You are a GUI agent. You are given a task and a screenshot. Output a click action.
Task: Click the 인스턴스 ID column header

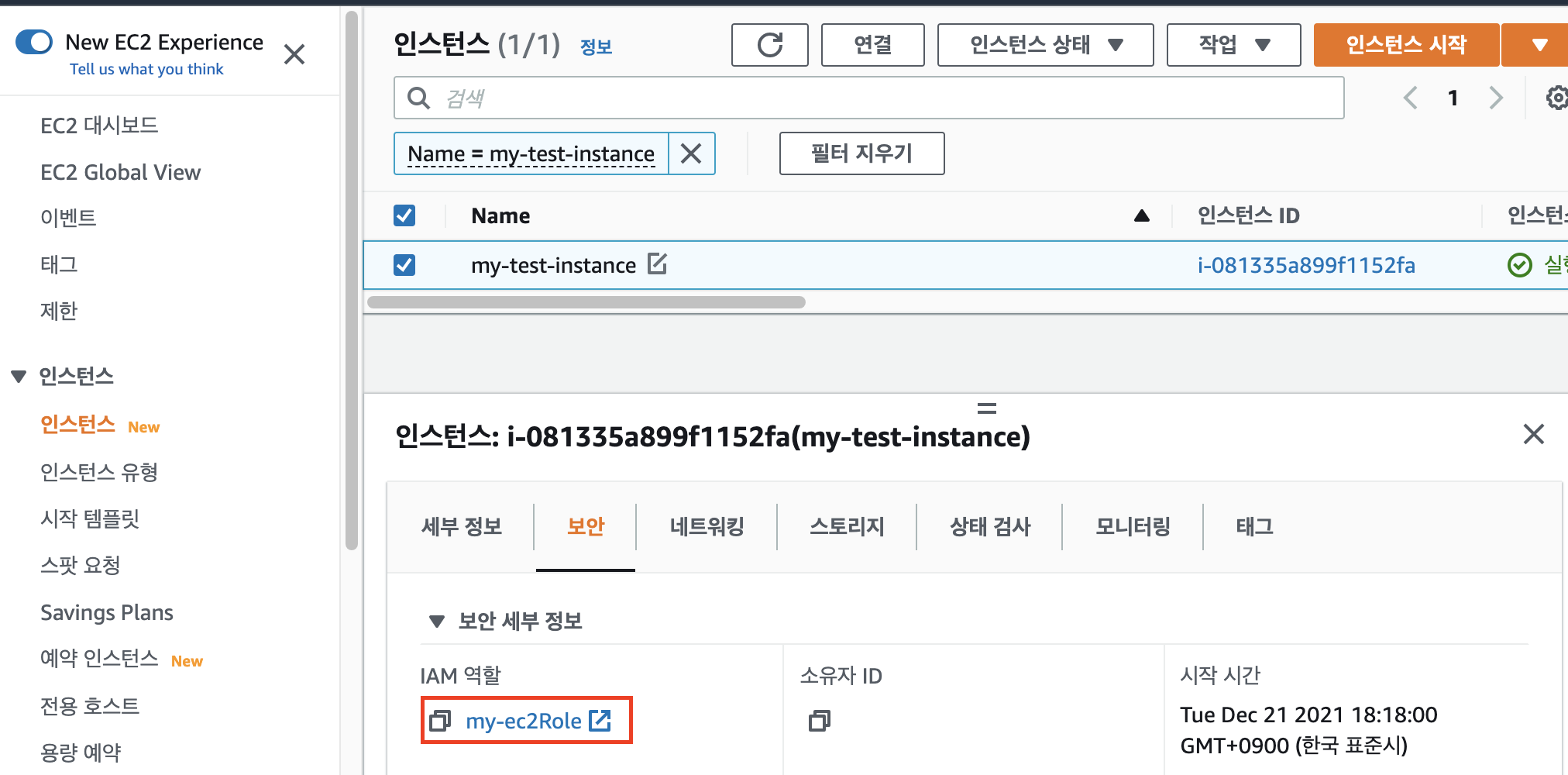(1248, 215)
